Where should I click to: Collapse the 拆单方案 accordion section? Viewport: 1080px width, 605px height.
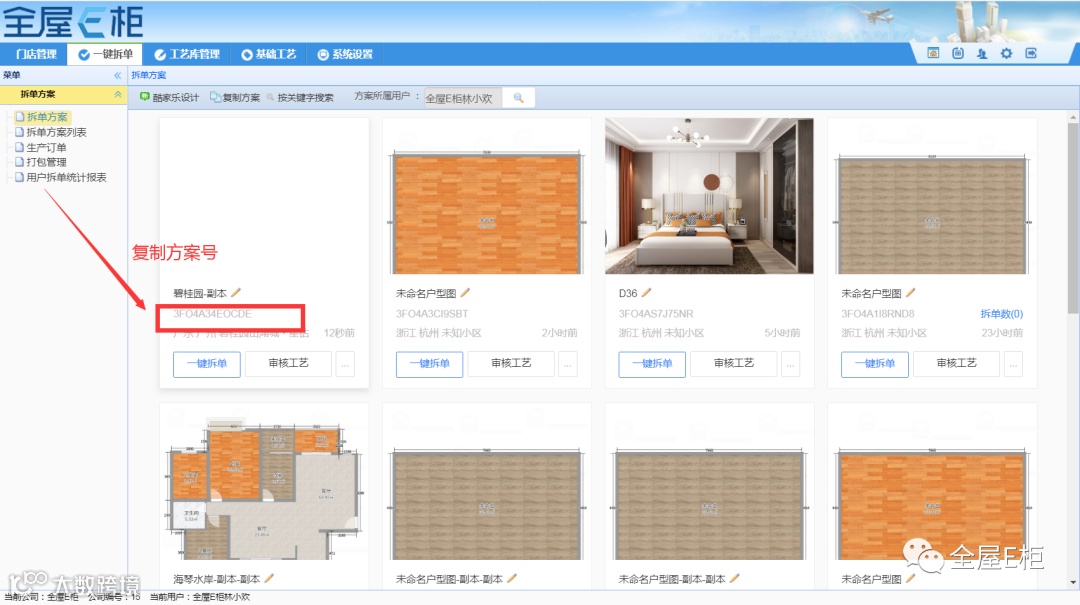(118, 94)
